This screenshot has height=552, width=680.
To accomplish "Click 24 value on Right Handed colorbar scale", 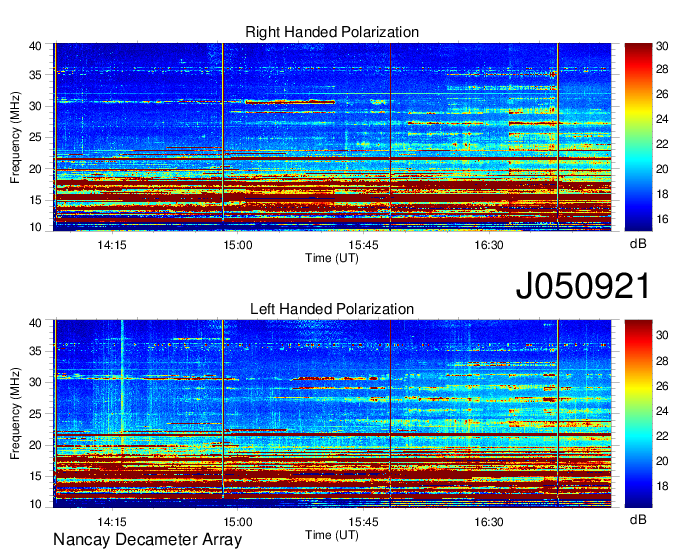I will (x=662, y=119).
